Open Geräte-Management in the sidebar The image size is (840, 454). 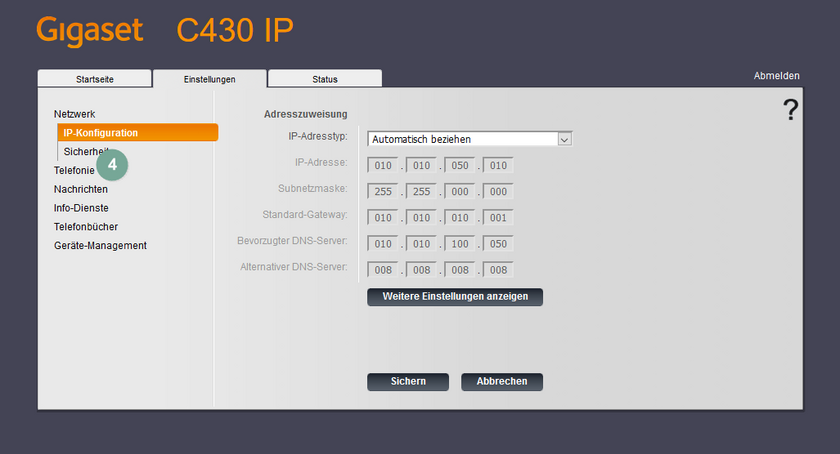coord(100,245)
